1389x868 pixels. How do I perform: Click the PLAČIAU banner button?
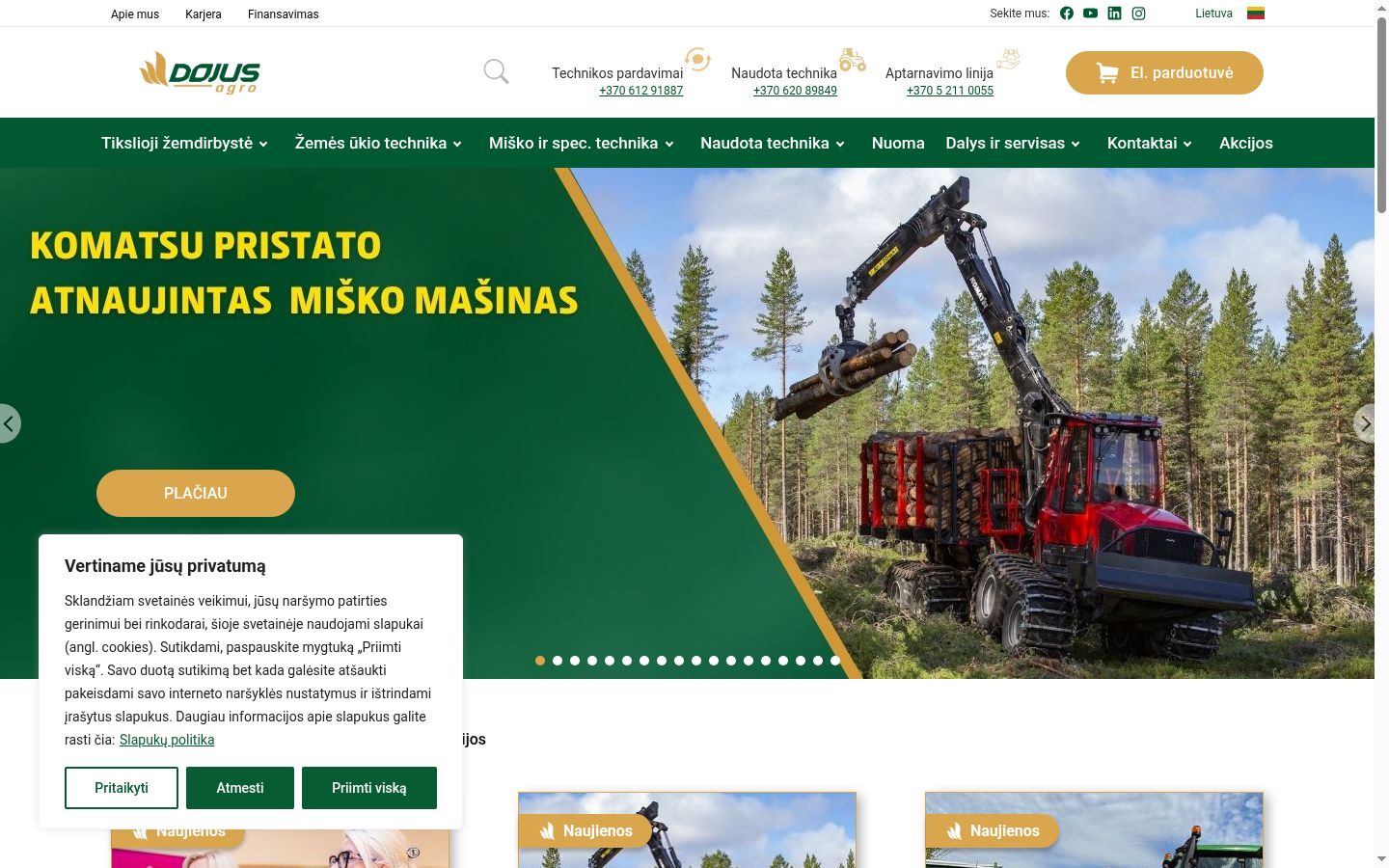[196, 493]
